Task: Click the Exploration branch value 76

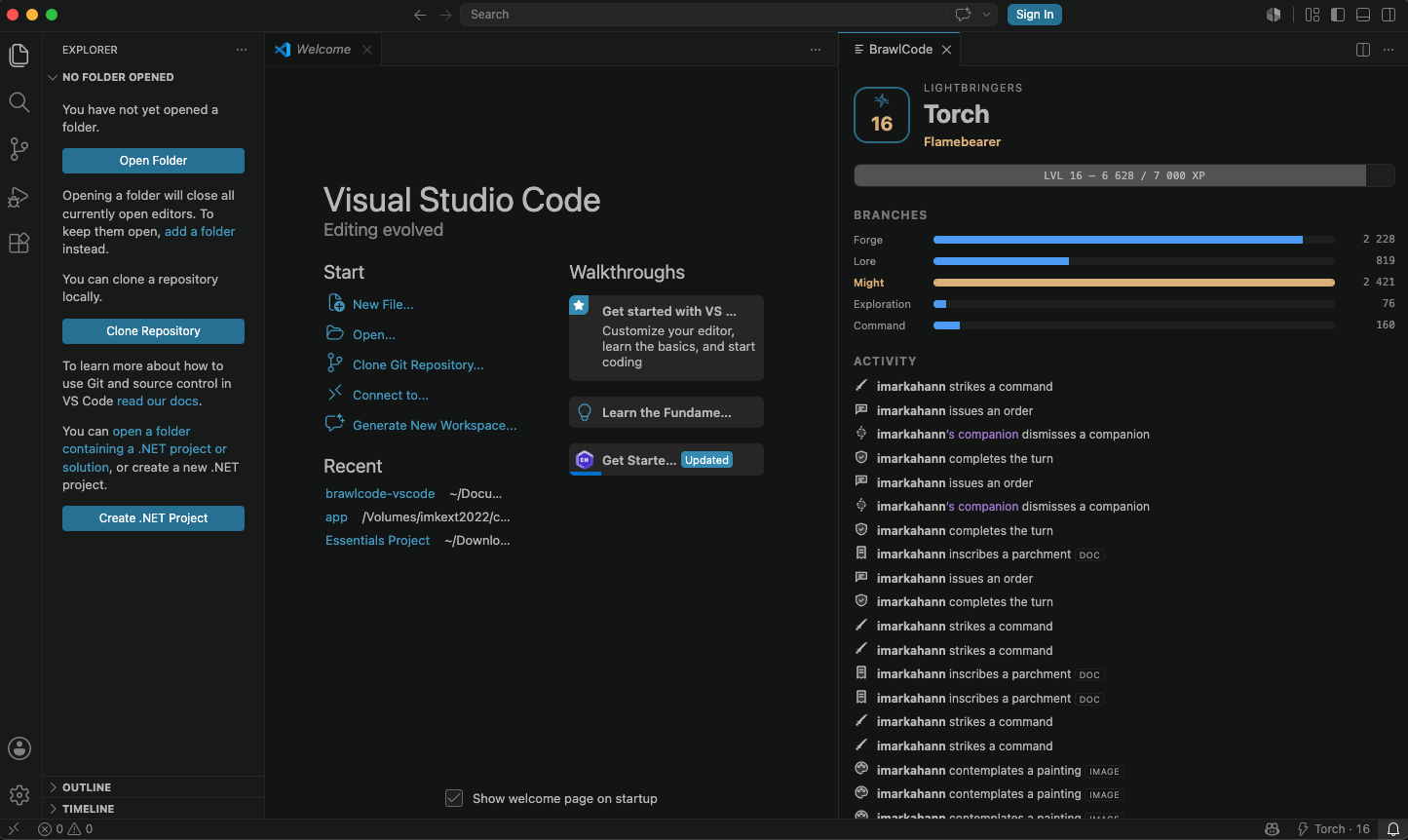Action: coord(1389,304)
